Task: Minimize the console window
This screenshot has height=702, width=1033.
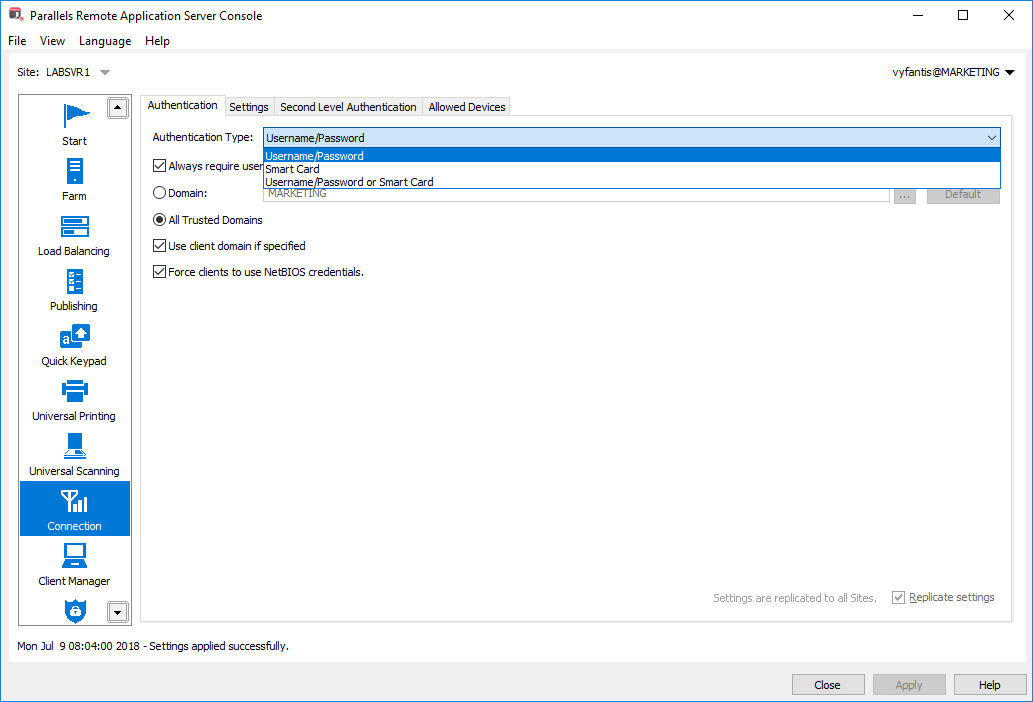Action: pyautogui.click(x=918, y=15)
